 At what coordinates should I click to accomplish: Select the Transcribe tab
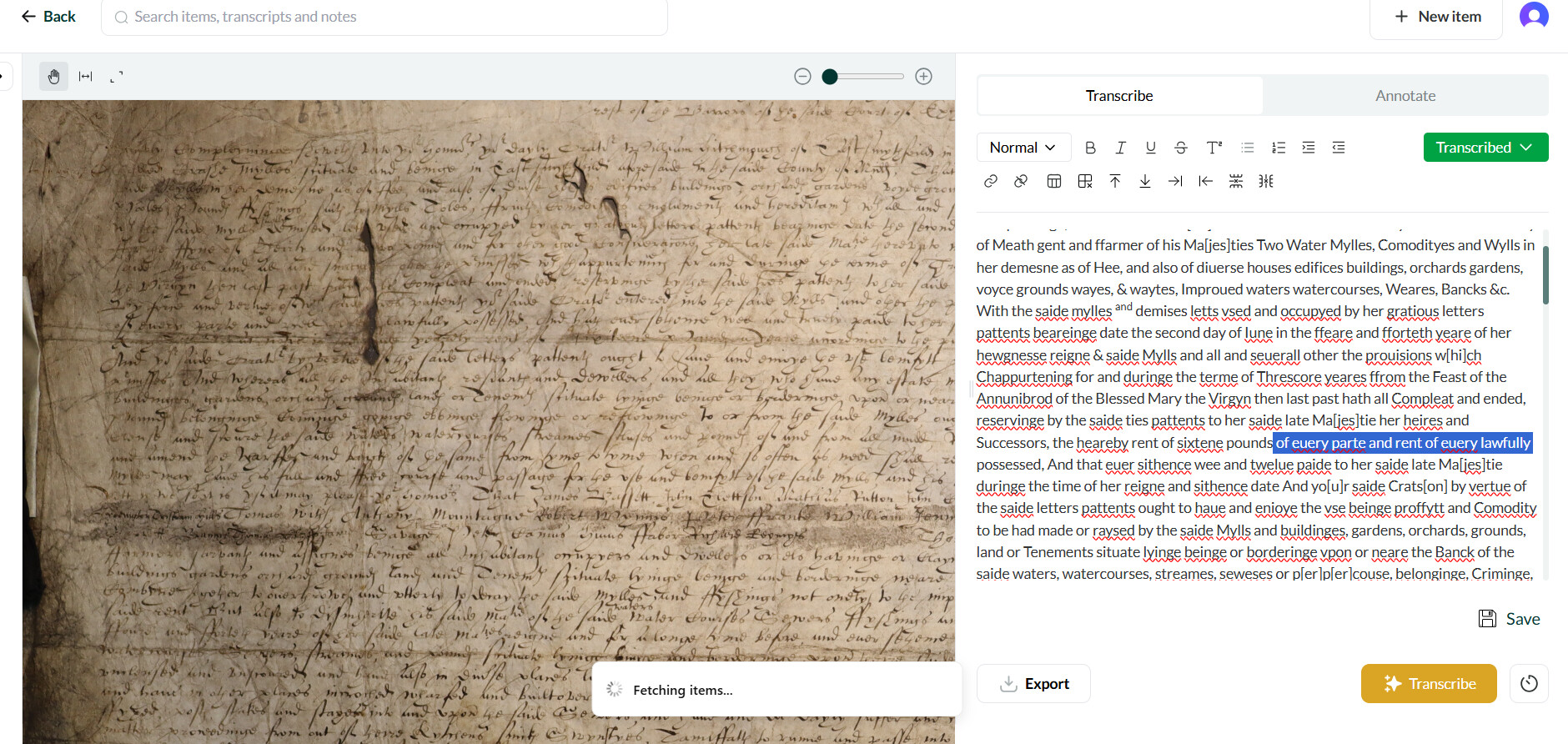[x=1119, y=96]
